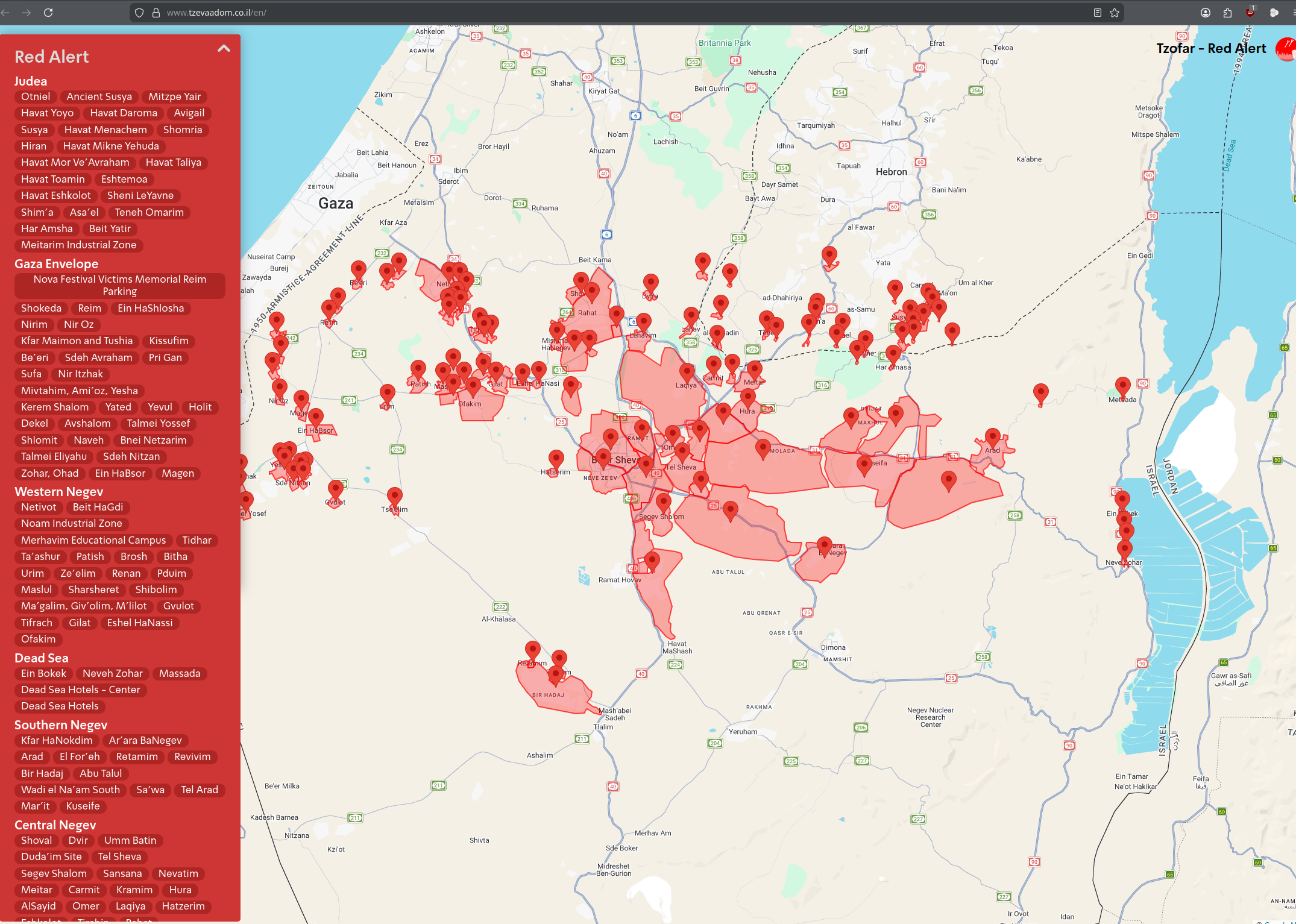Click the tracking protection shield icon
This screenshot has width=1296, height=924.
pos(139,13)
